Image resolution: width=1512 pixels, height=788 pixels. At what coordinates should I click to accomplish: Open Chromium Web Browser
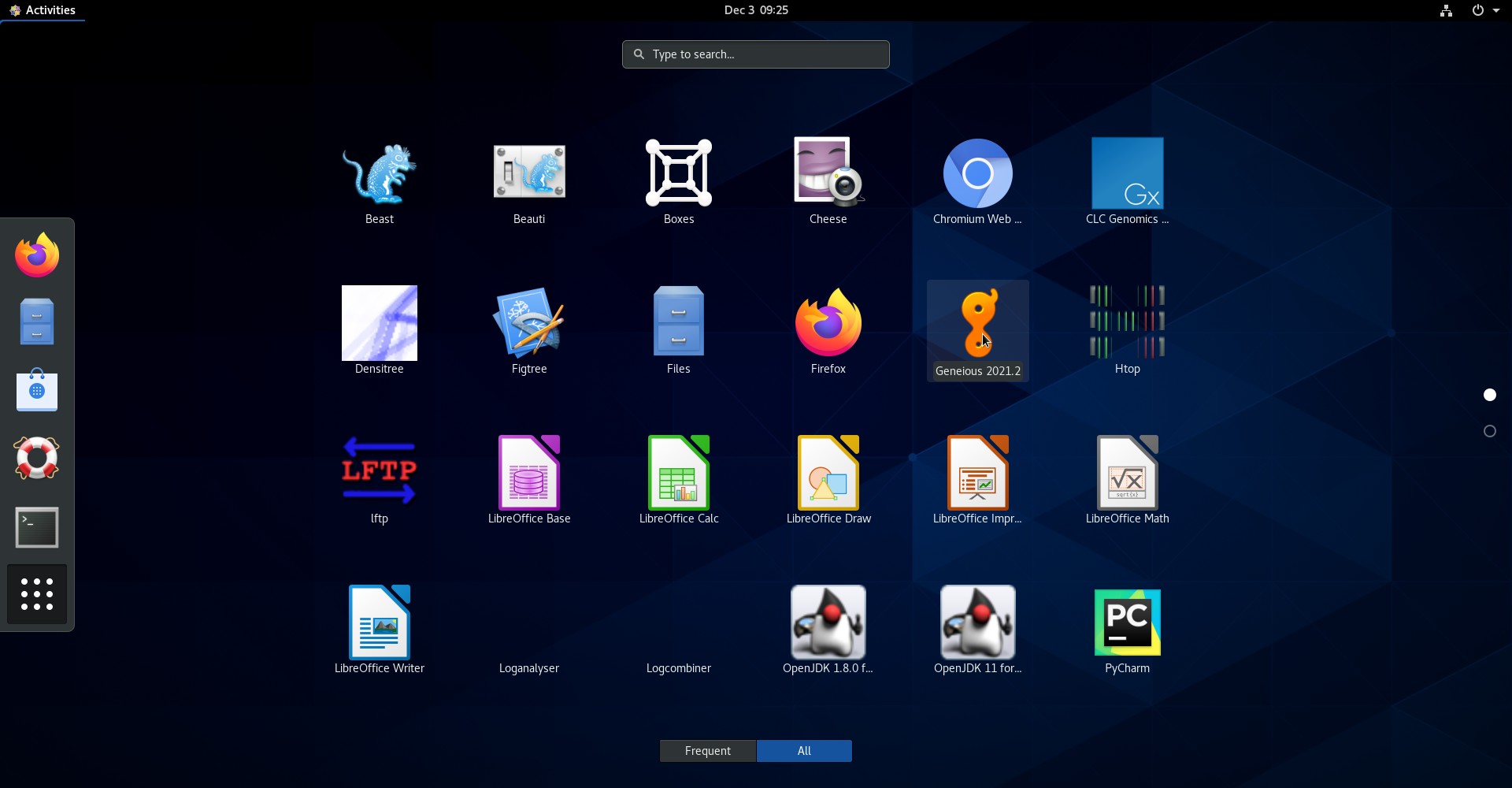point(977,181)
